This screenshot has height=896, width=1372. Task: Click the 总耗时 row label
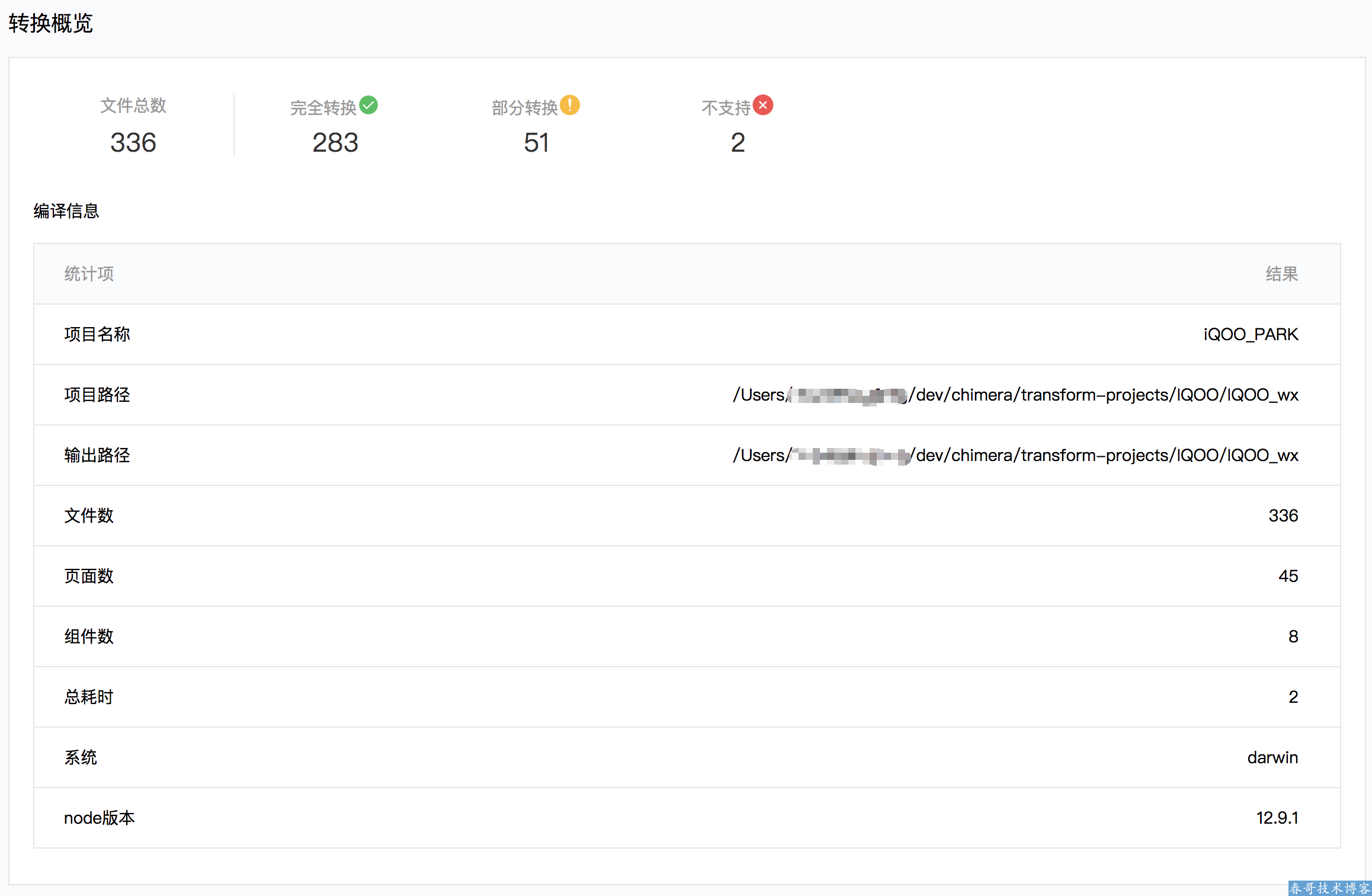[89, 697]
